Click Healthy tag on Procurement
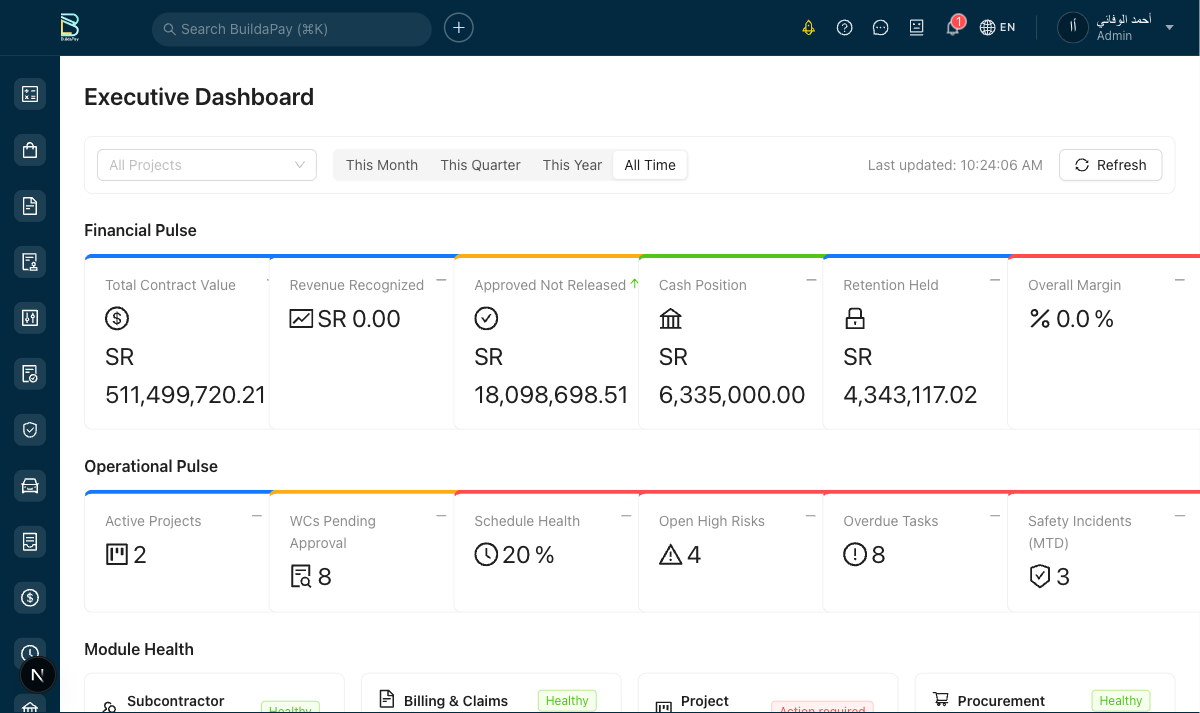 coord(1120,701)
